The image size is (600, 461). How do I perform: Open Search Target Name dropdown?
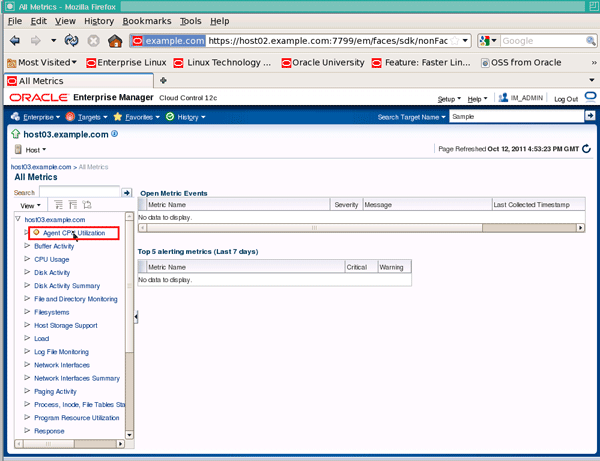point(411,117)
